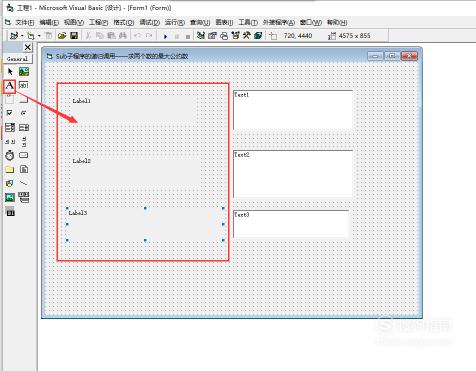Select the Label tool in toolbox

[x=10, y=86]
